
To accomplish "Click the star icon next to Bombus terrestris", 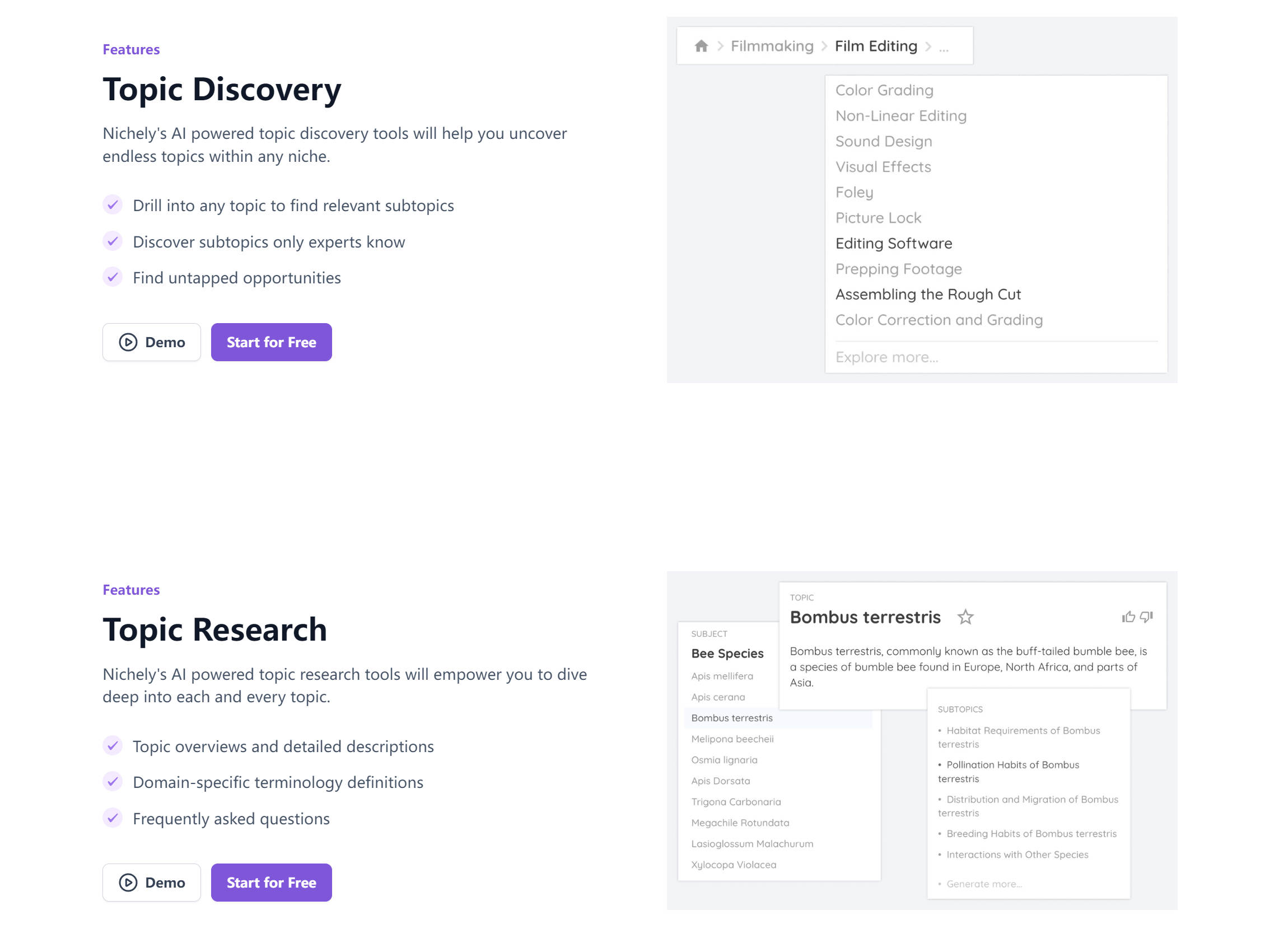I will (965, 617).
